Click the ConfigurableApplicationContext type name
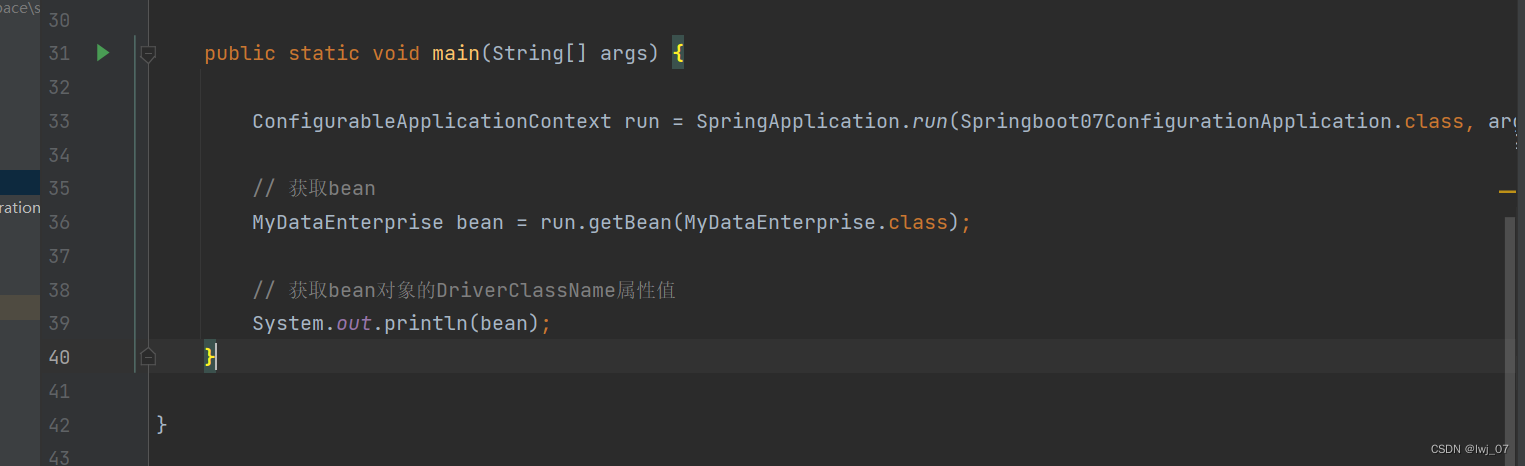The height and width of the screenshot is (466, 1525). pos(431,121)
